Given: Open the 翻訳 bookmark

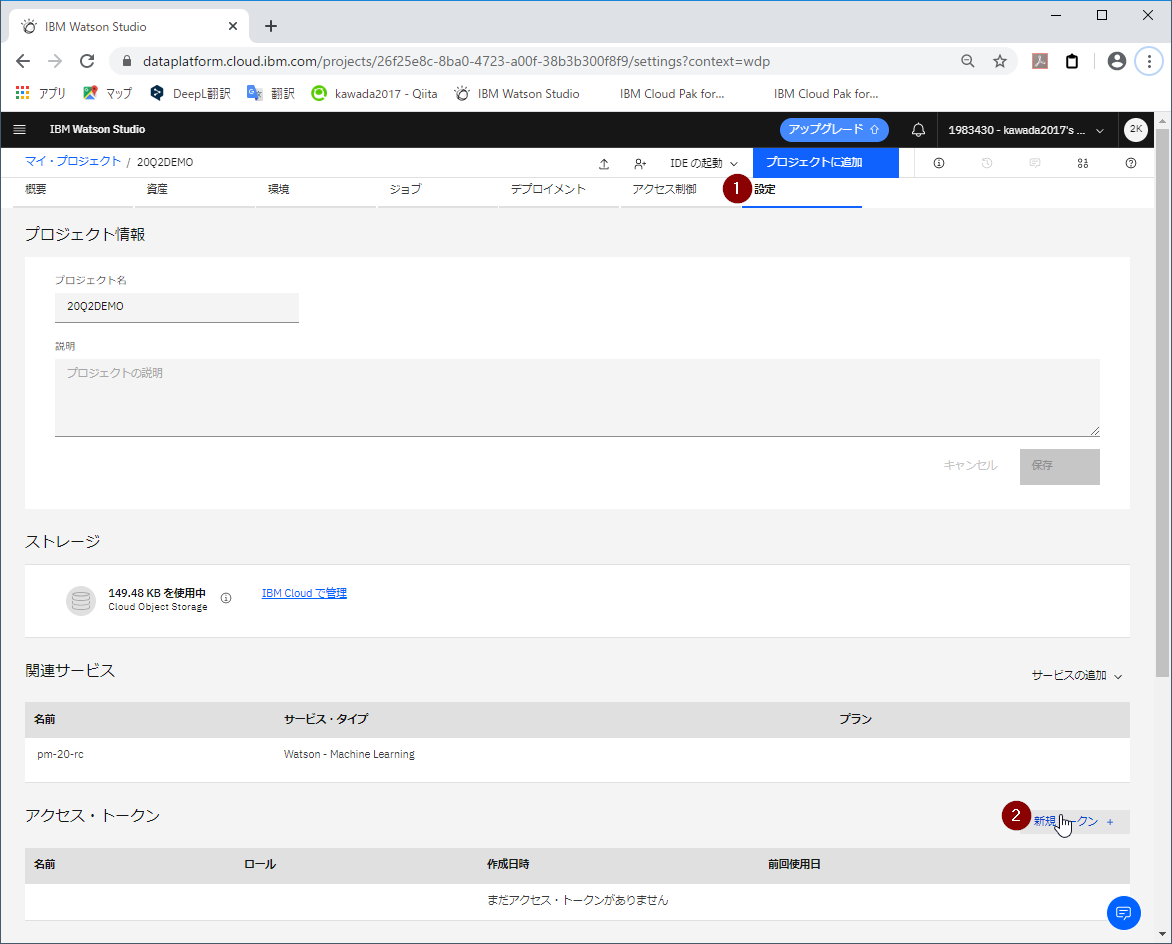Looking at the screenshot, I should point(271,93).
